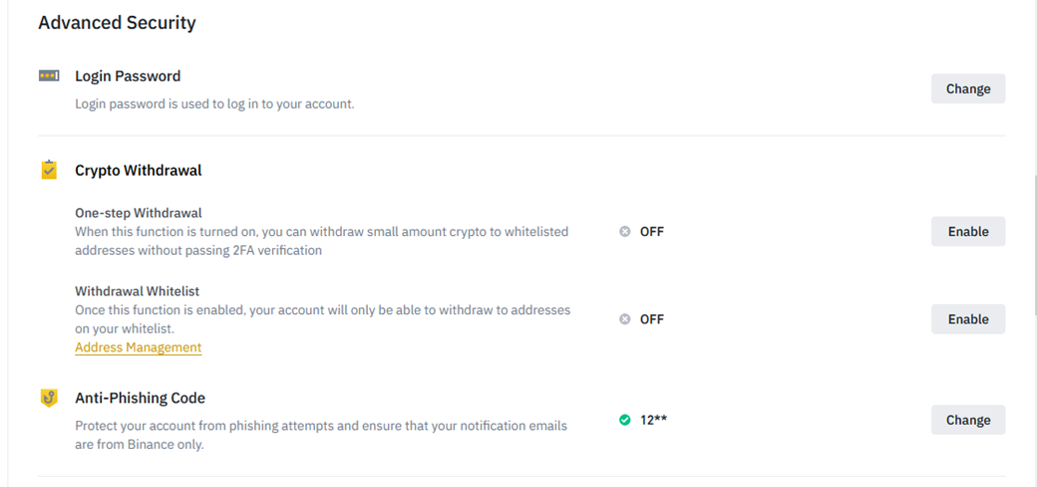The height and width of the screenshot is (487, 1037).
Task: Select the Advanced Security heading
Action: click(117, 22)
